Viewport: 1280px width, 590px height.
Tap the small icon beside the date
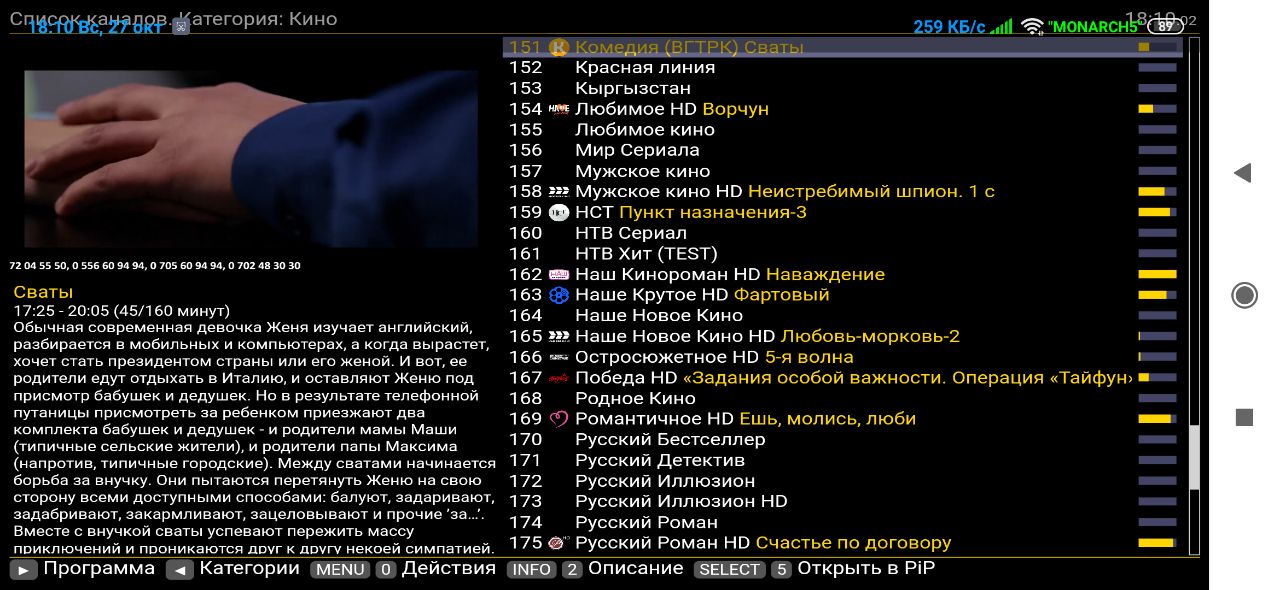[x=180, y=27]
